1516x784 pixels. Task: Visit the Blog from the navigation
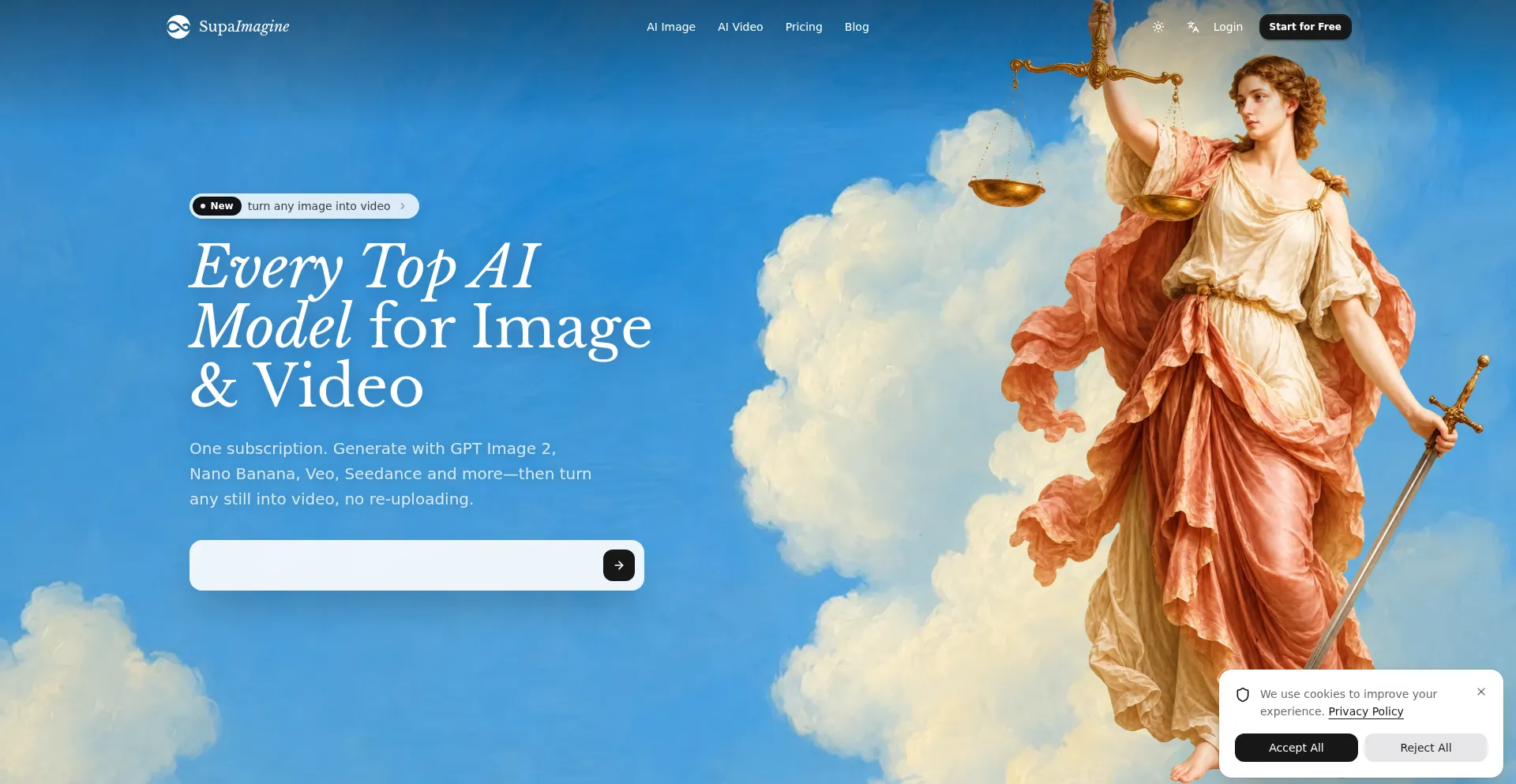(x=857, y=27)
